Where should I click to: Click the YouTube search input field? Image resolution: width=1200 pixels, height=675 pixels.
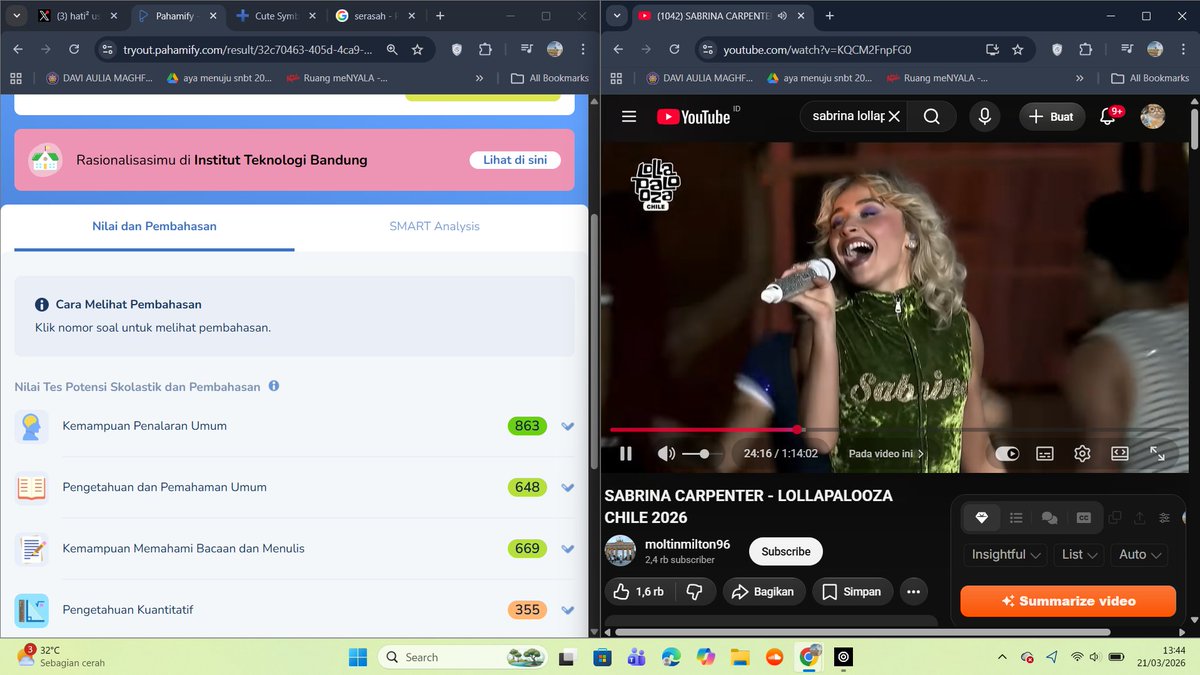(x=847, y=116)
